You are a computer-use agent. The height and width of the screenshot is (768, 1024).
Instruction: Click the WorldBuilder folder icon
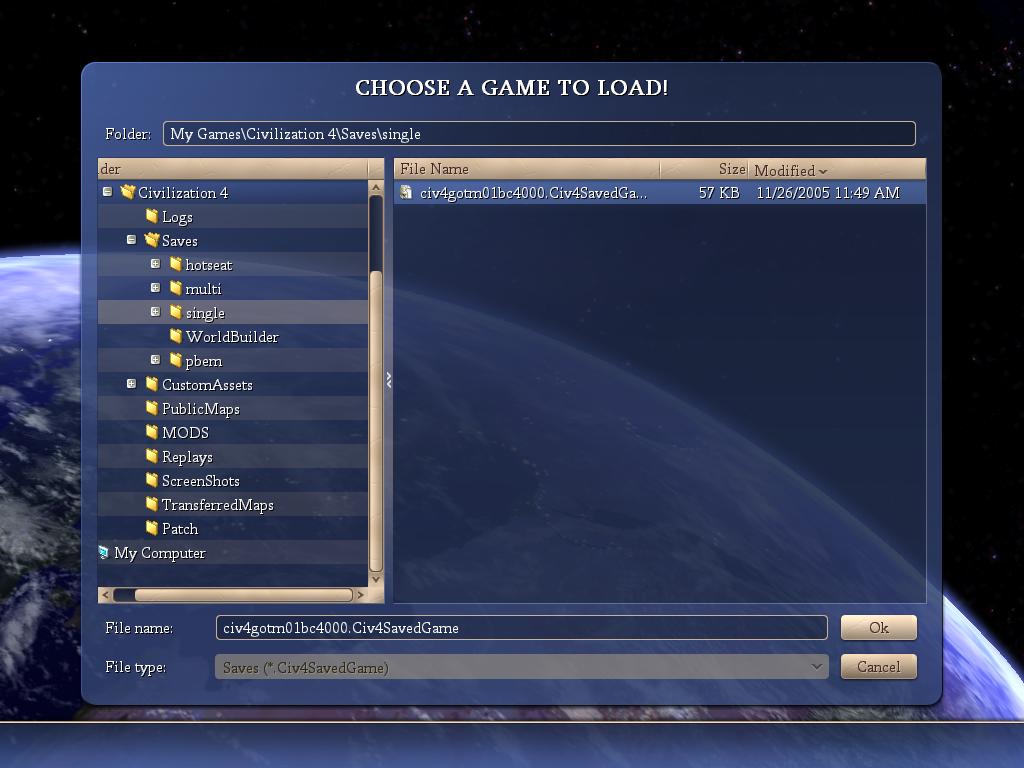pos(175,336)
